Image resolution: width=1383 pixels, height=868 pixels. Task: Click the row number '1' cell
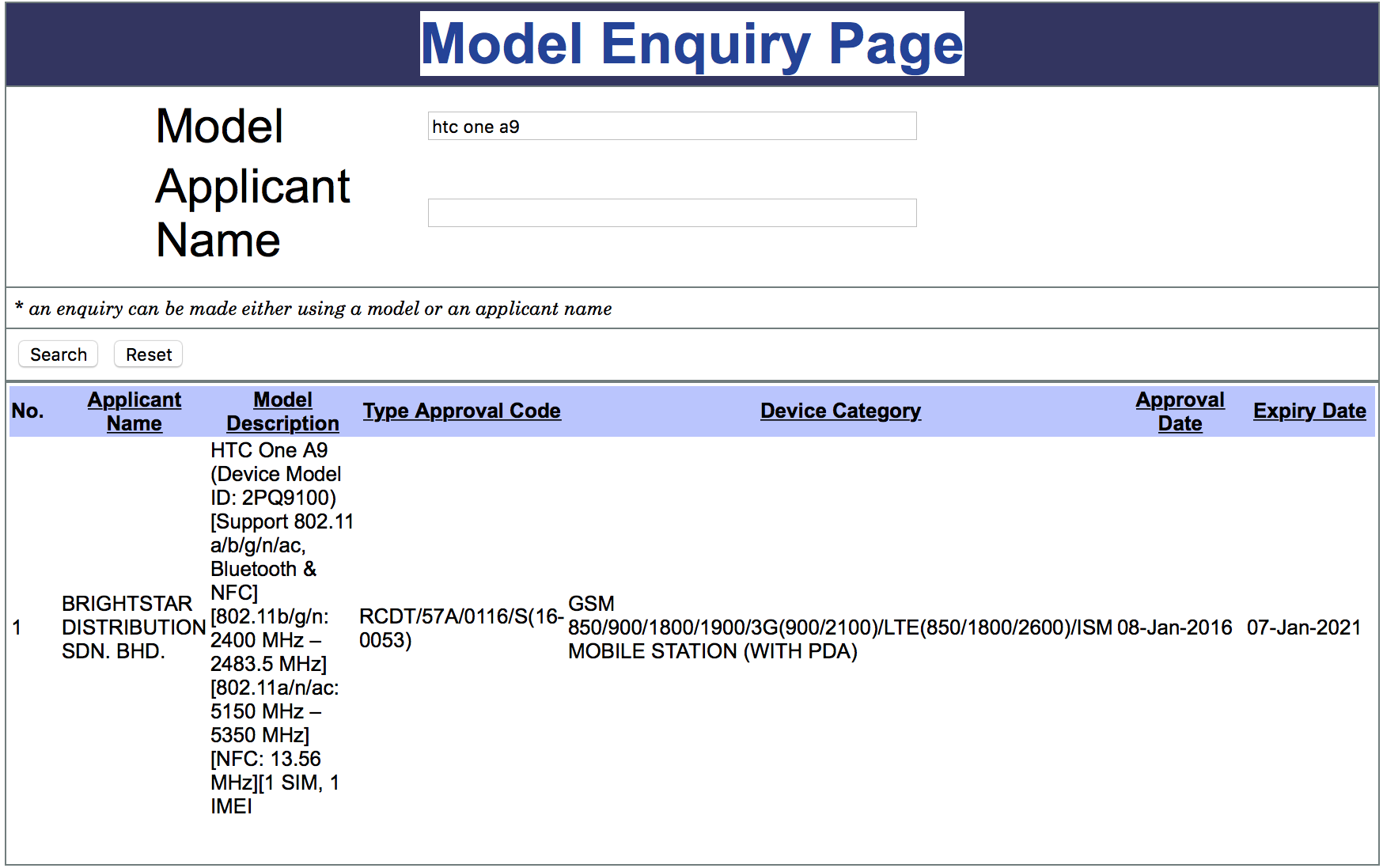pos(17,627)
